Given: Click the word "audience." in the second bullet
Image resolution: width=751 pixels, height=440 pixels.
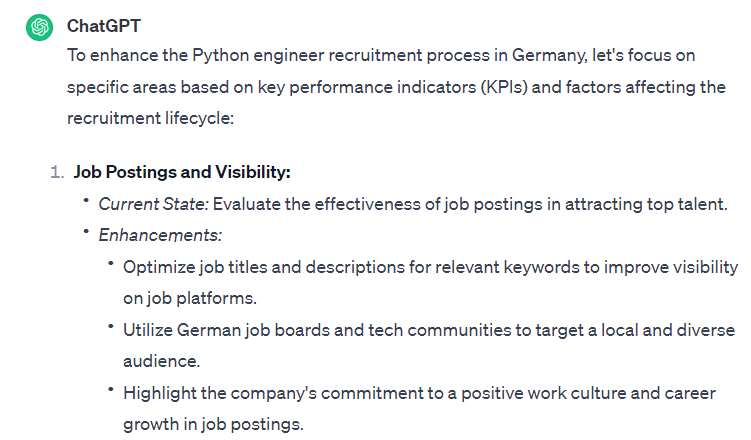Looking at the screenshot, I should tap(160, 360).
